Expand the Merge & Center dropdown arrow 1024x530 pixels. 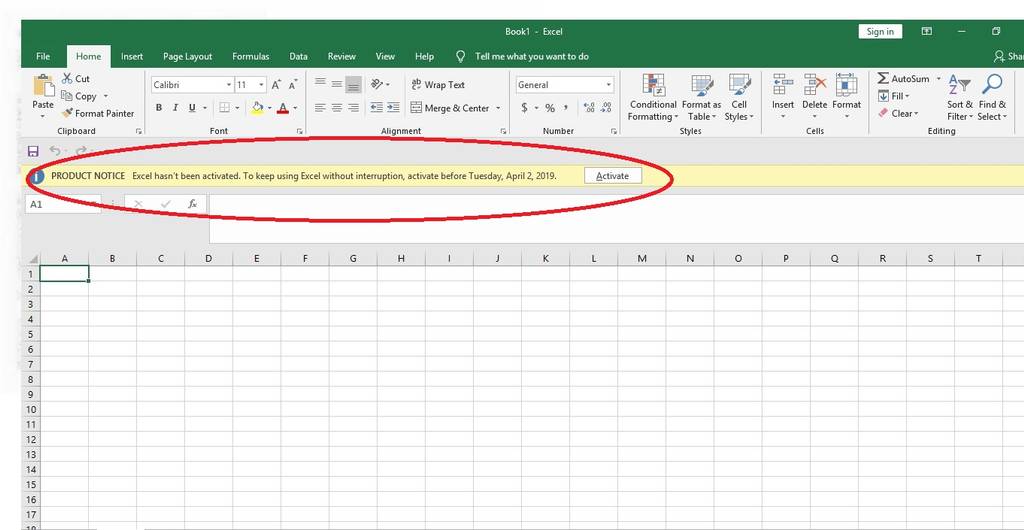point(498,108)
